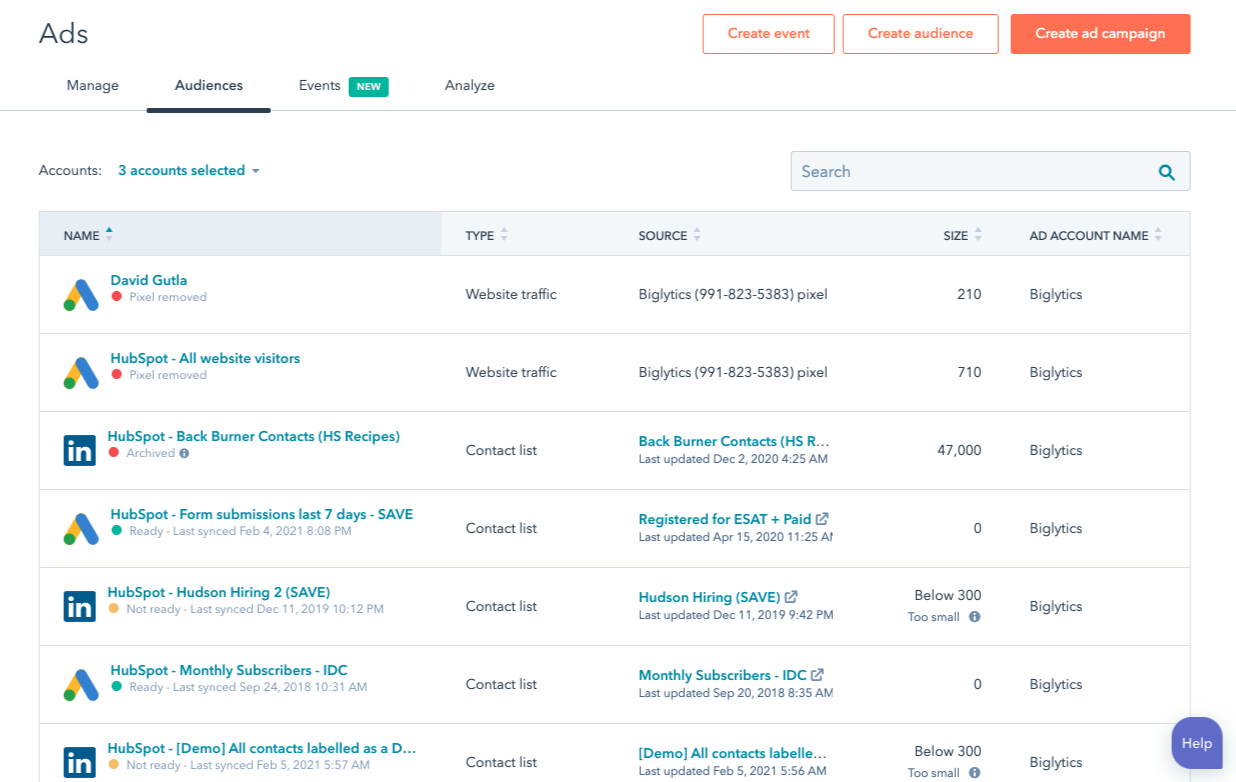This screenshot has width=1236, height=782.
Task: Select the LinkedIn icon for HubSpot - Hudson Hiring 2
Action: (80, 606)
